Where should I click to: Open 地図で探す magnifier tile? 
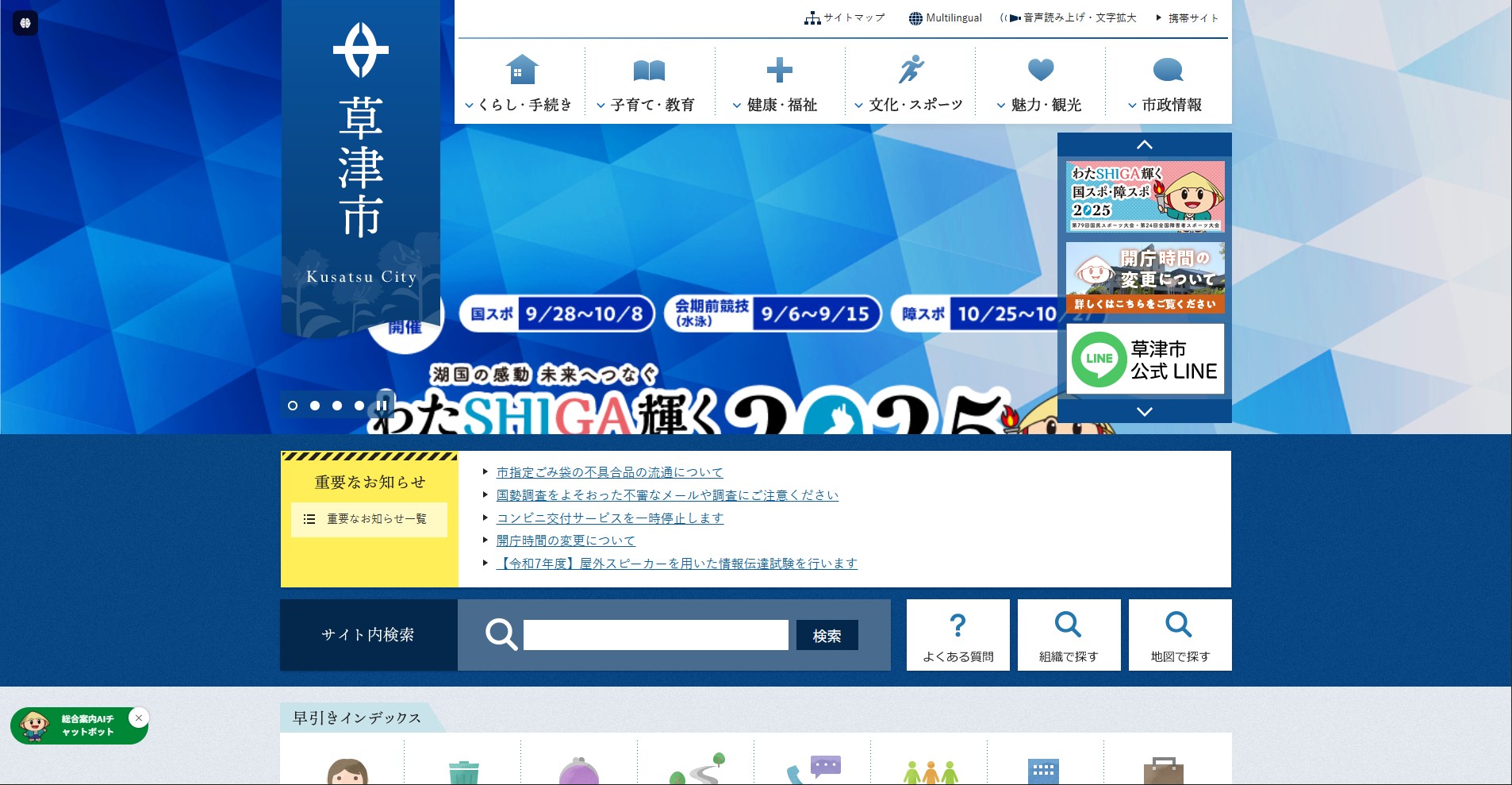(x=1180, y=635)
